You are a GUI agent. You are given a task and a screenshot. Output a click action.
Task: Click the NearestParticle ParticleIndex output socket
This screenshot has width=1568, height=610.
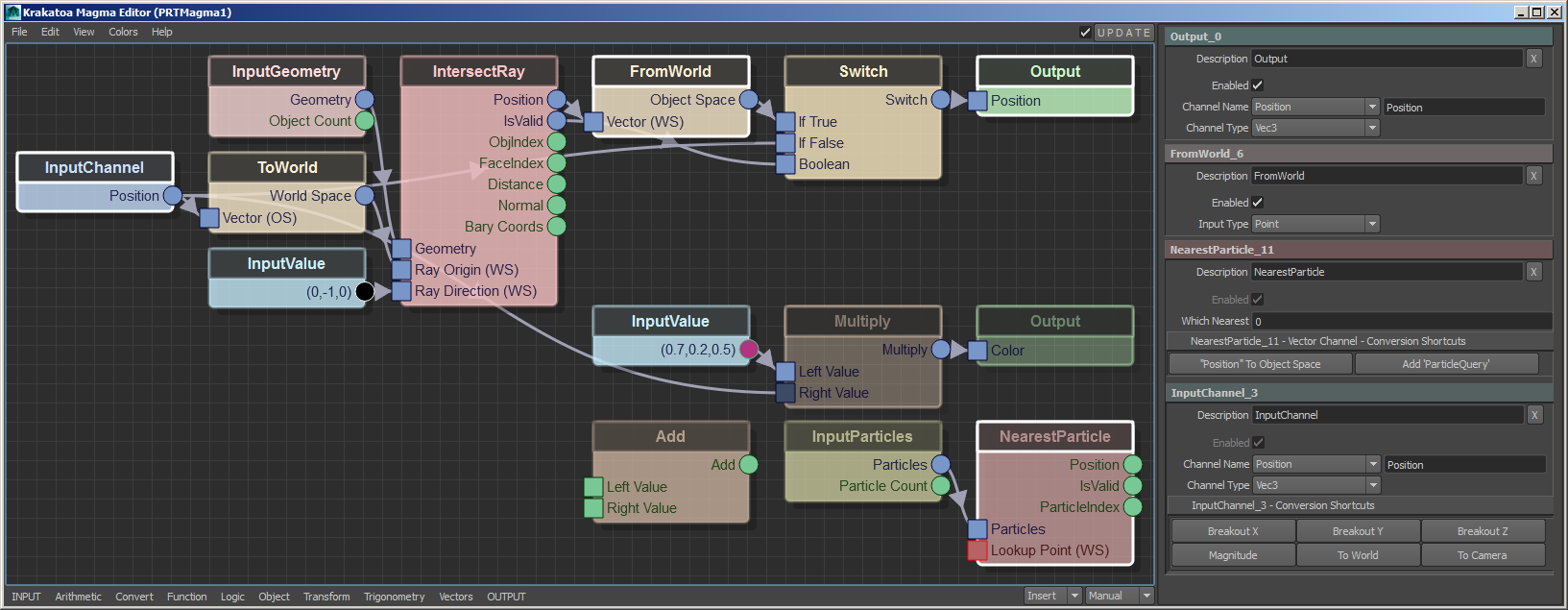coord(1133,507)
